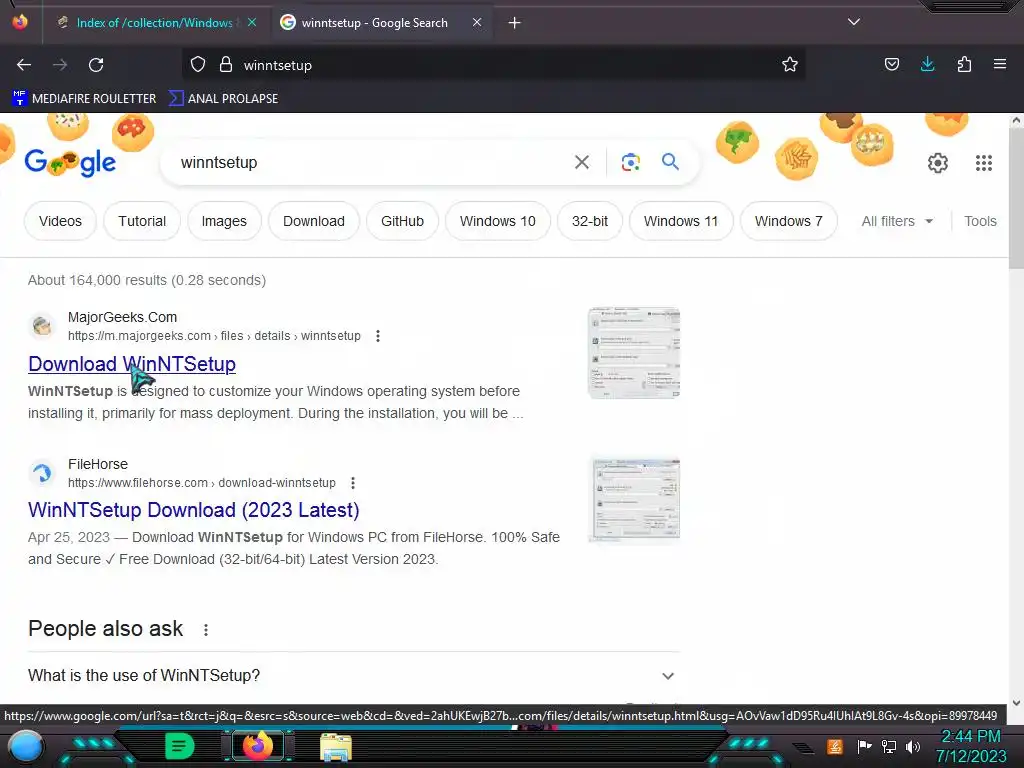Clear the search box with the X
1024x768 pixels.
click(581, 162)
